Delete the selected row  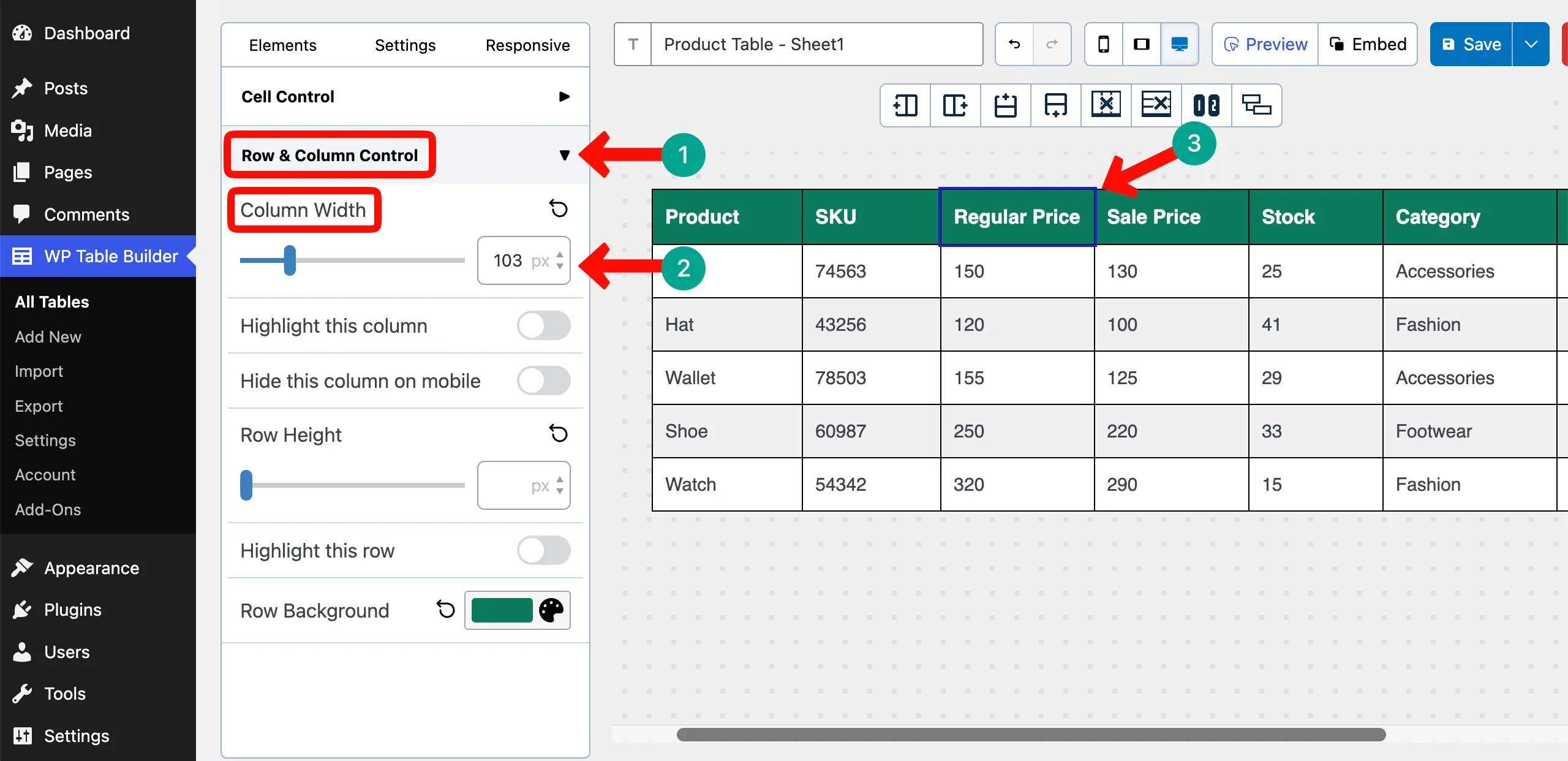pos(1156,105)
